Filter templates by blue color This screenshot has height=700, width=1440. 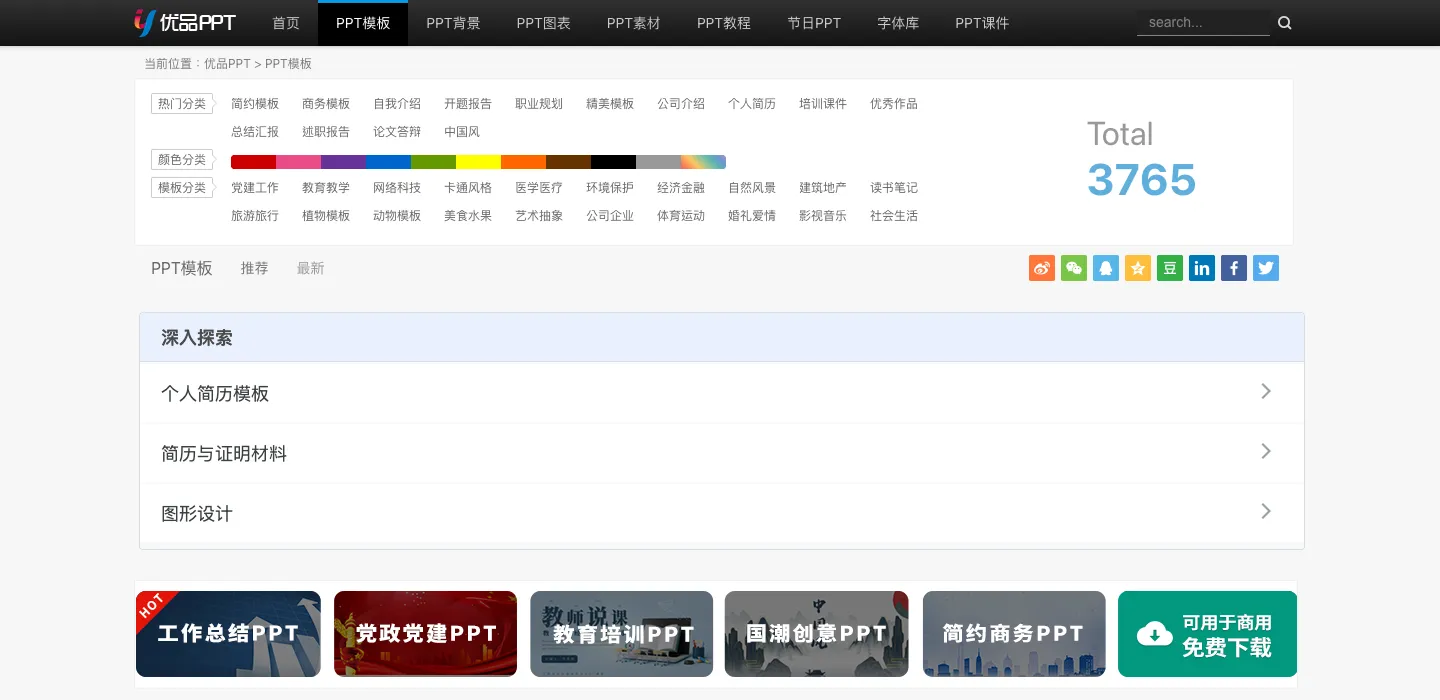pos(388,162)
